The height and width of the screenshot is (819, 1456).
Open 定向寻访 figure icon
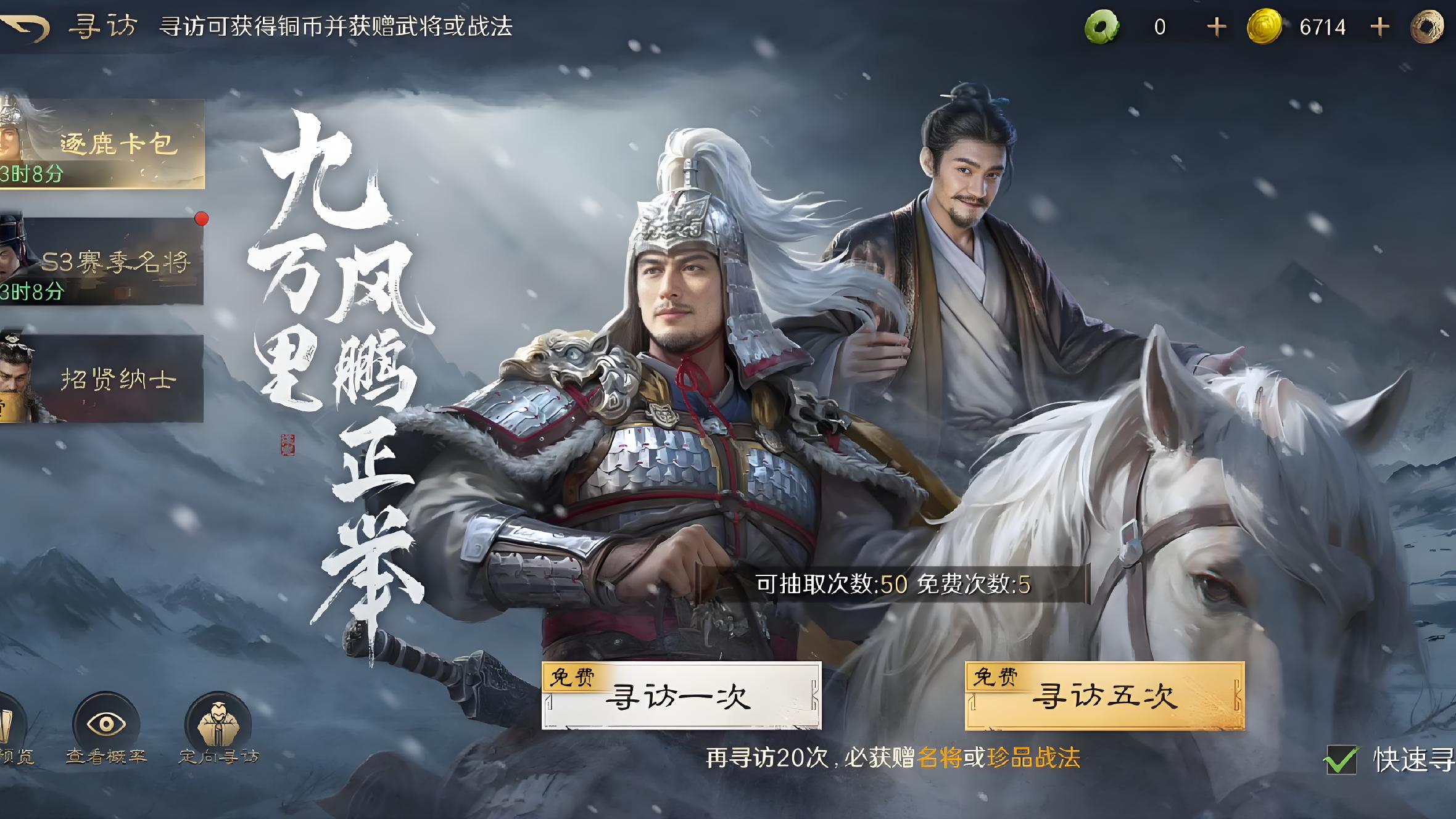pyautogui.click(x=218, y=724)
